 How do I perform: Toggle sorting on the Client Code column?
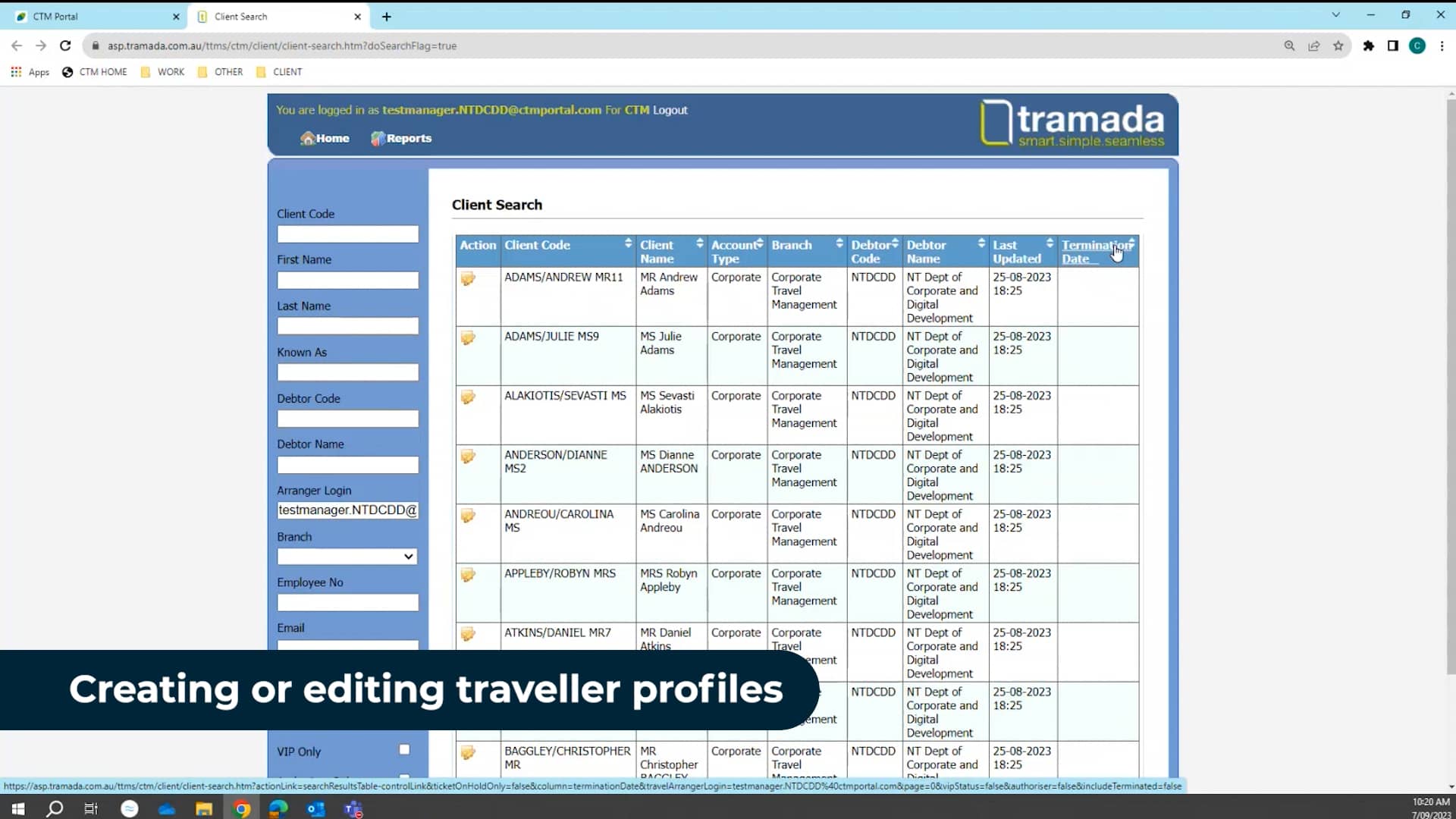click(628, 243)
